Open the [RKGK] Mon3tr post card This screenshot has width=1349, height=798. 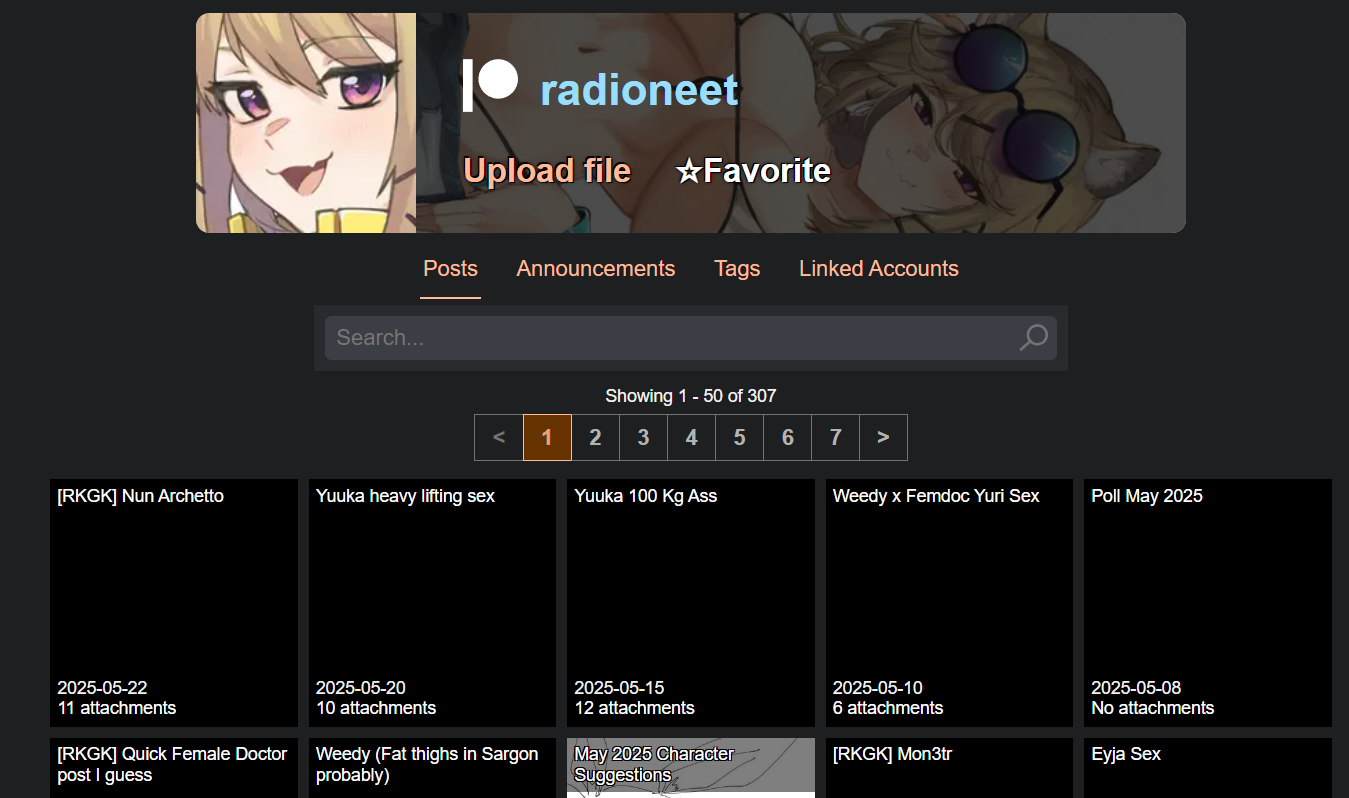[949, 768]
